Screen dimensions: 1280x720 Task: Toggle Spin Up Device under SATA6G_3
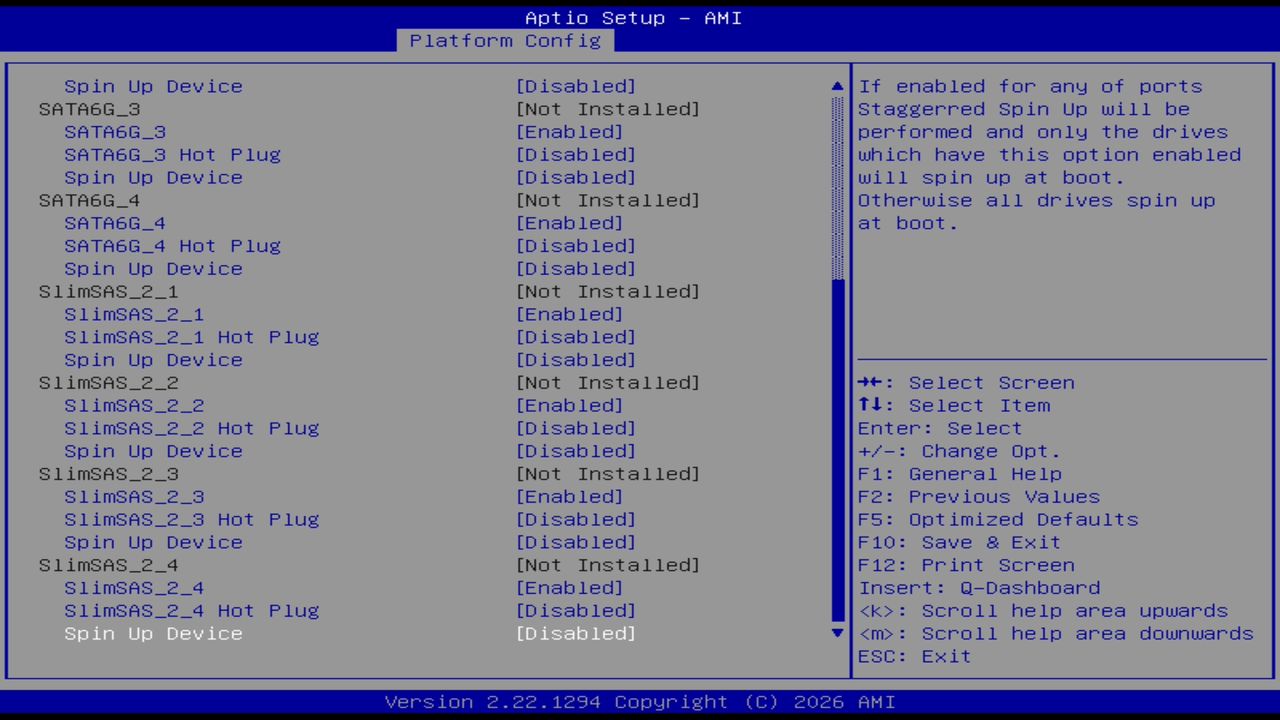153,177
